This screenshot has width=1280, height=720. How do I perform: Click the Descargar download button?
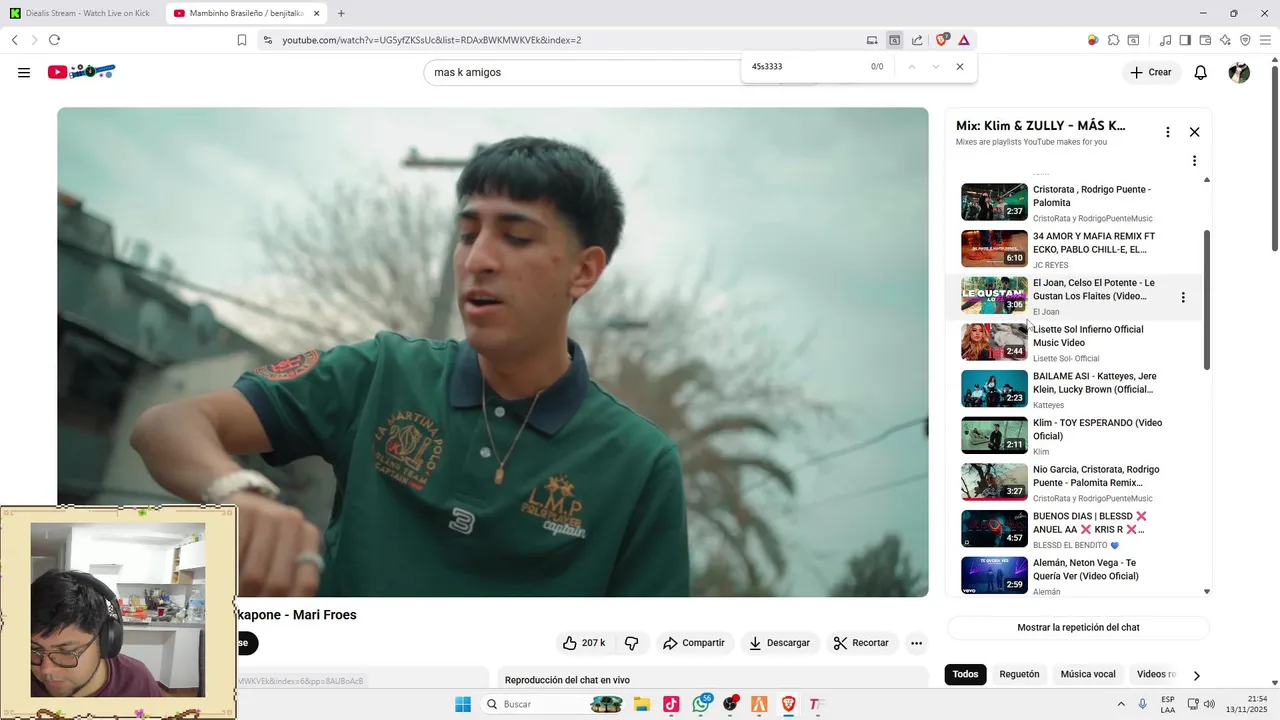(779, 643)
